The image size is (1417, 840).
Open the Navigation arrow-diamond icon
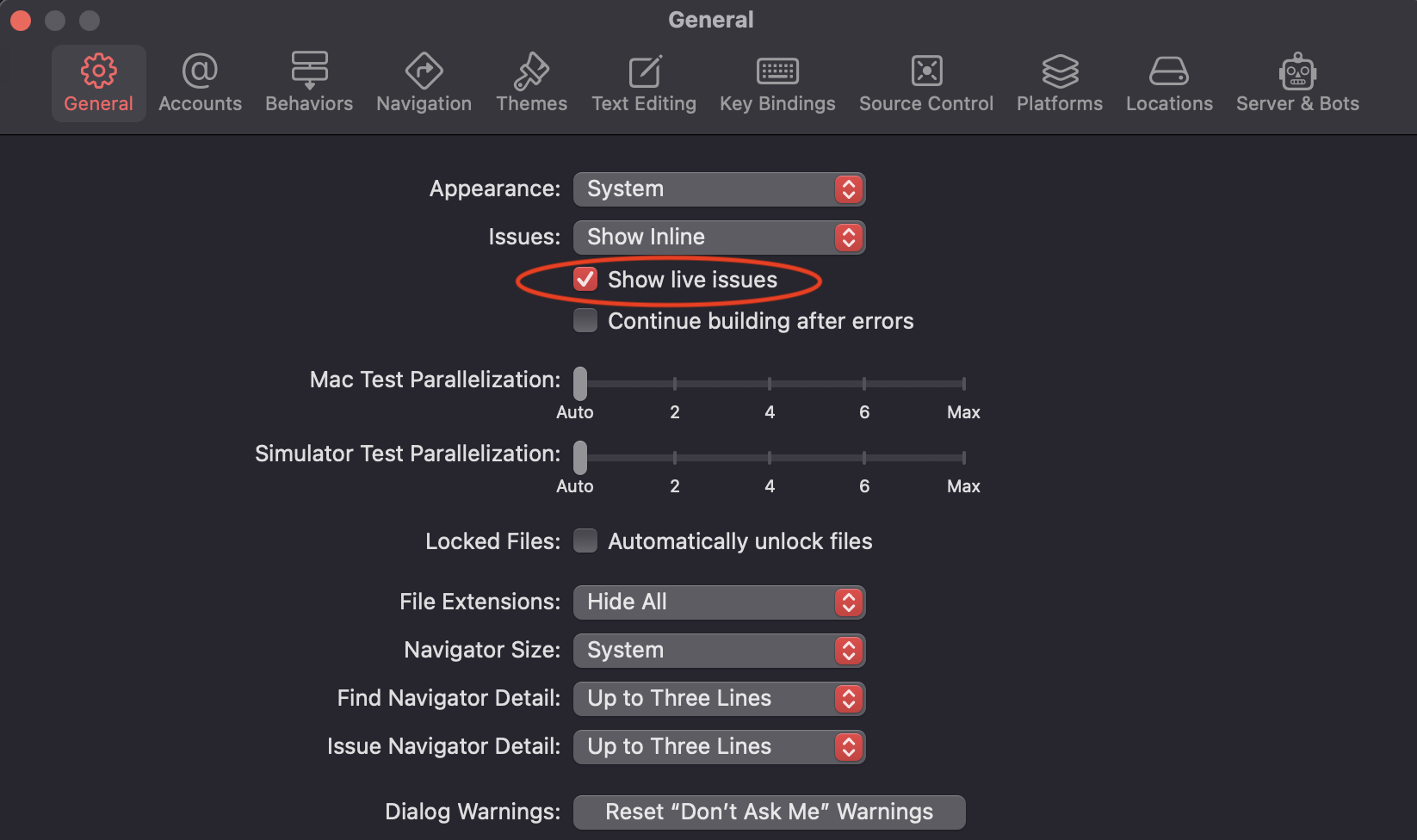pyautogui.click(x=424, y=71)
